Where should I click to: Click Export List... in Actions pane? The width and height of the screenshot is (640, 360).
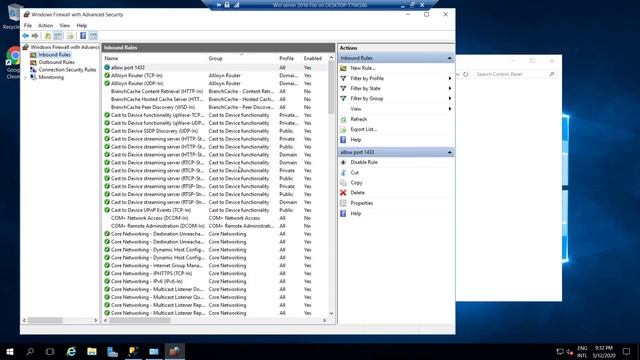363,129
